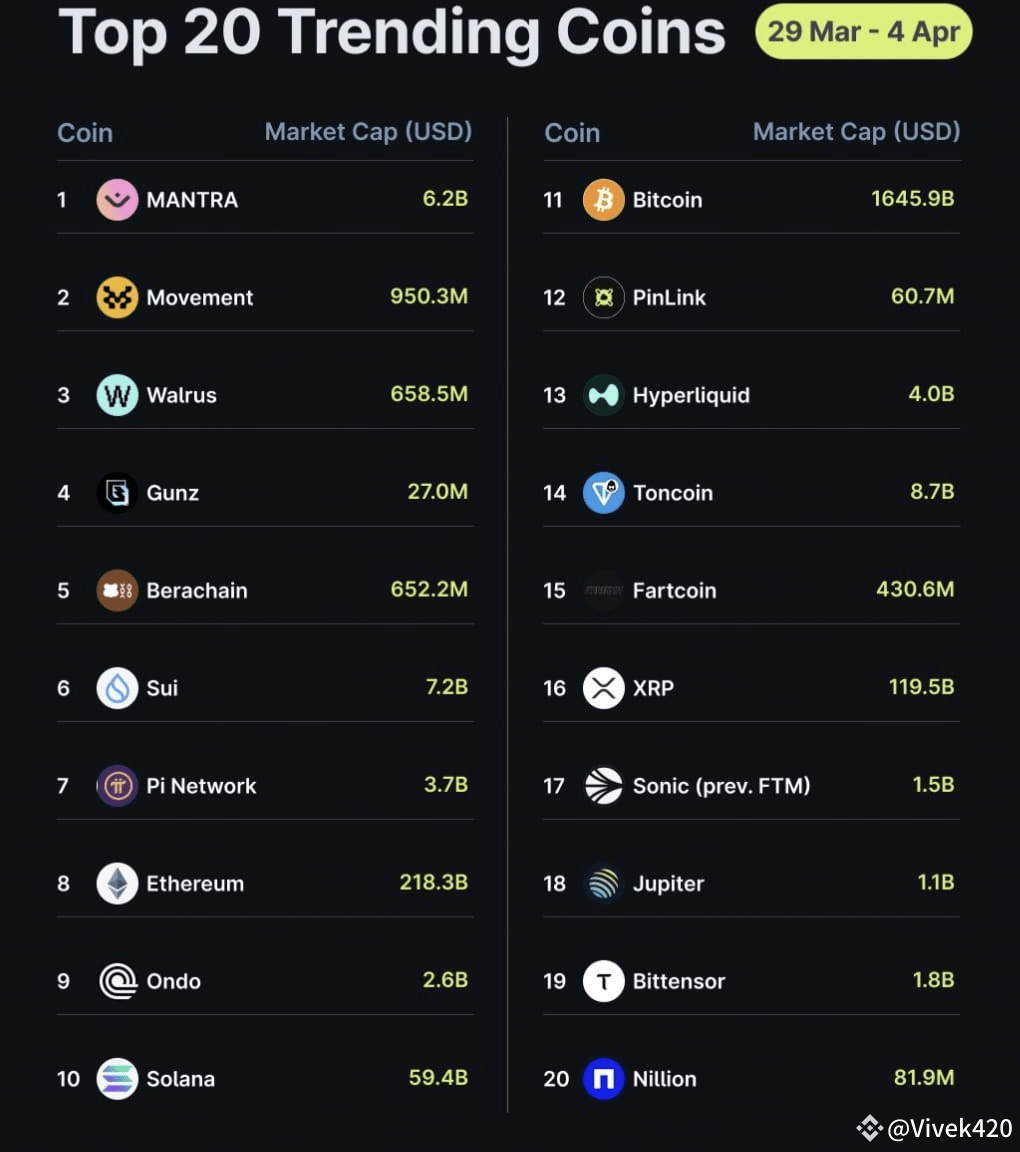Screen dimensions: 1020x1152
Task: Click the Ethereum diamond logo
Action: click(x=118, y=884)
